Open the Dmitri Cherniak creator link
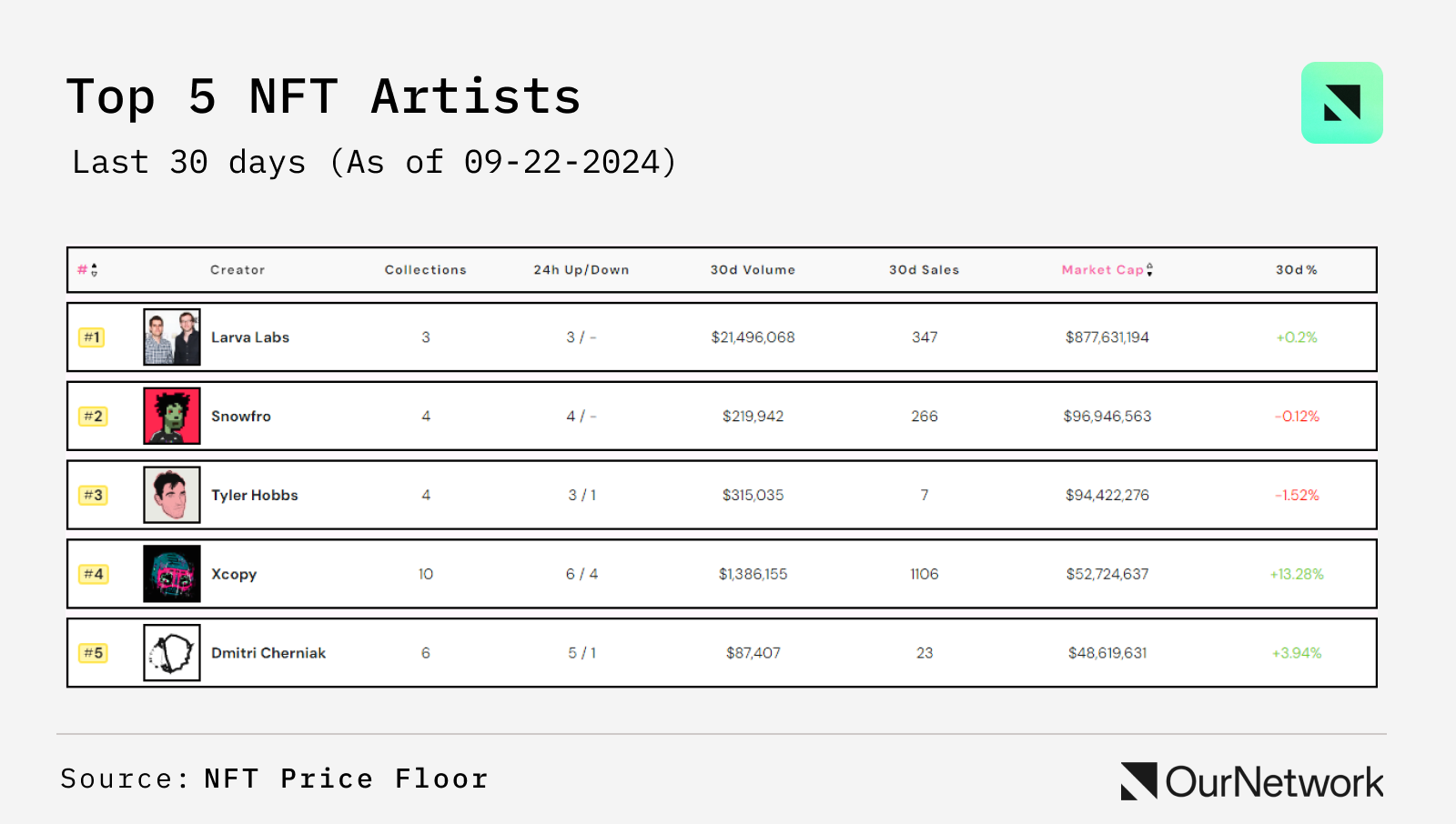Viewport: 1456px width, 824px height. tap(268, 653)
